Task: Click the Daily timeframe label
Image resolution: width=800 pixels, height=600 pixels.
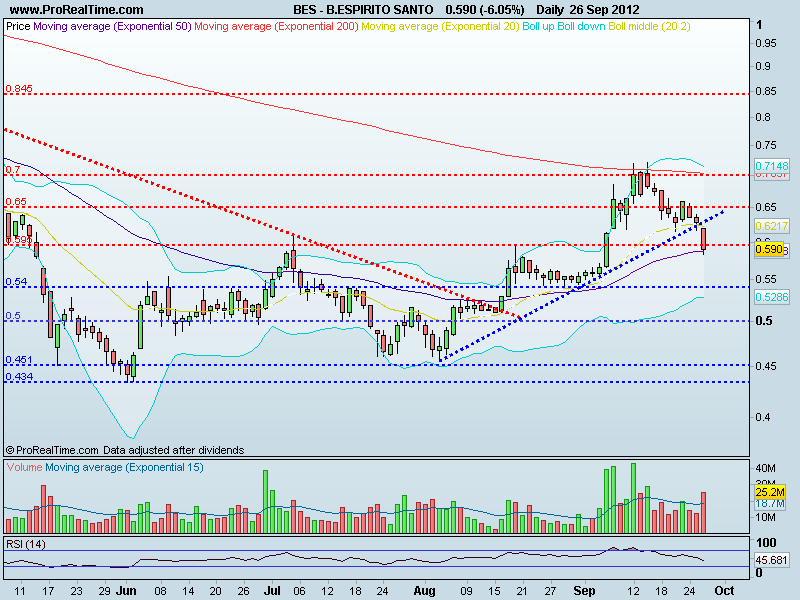Action: pyautogui.click(x=550, y=9)
